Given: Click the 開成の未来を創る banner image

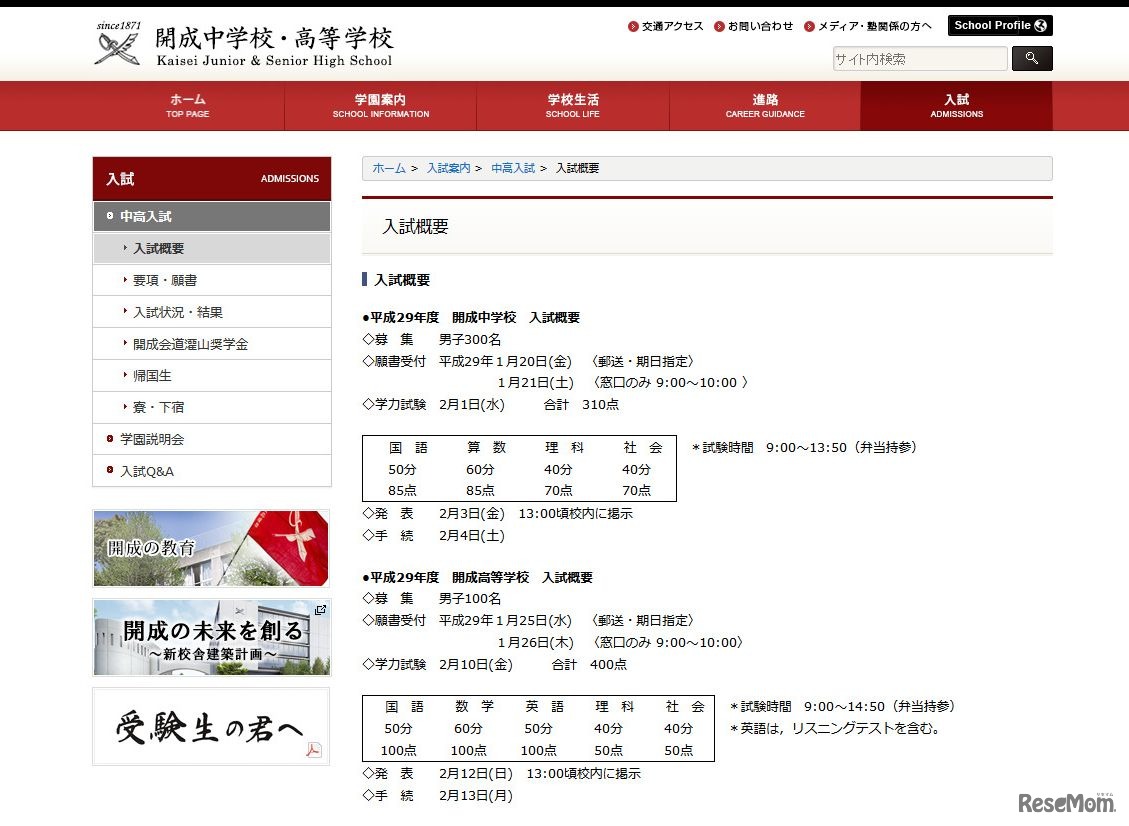Looking at the screenshot, I should pyautogui.click(x=211, y=637).
